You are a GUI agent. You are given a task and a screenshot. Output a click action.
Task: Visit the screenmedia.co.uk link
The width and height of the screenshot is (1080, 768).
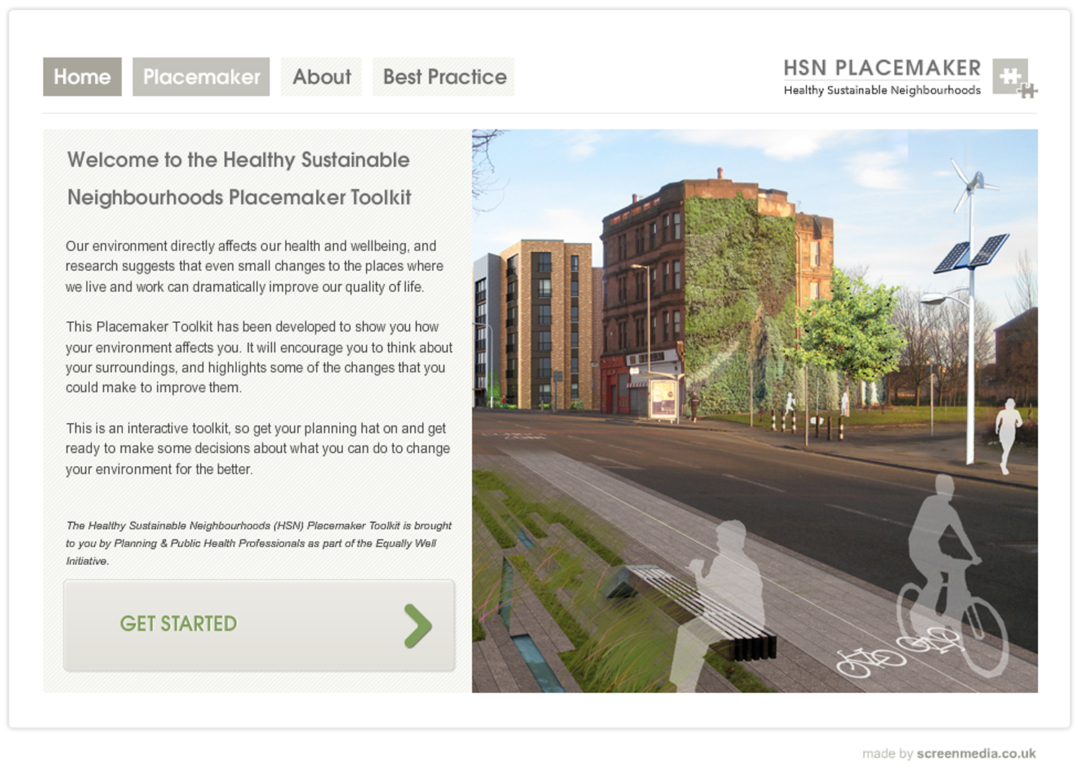pos(976,754)
